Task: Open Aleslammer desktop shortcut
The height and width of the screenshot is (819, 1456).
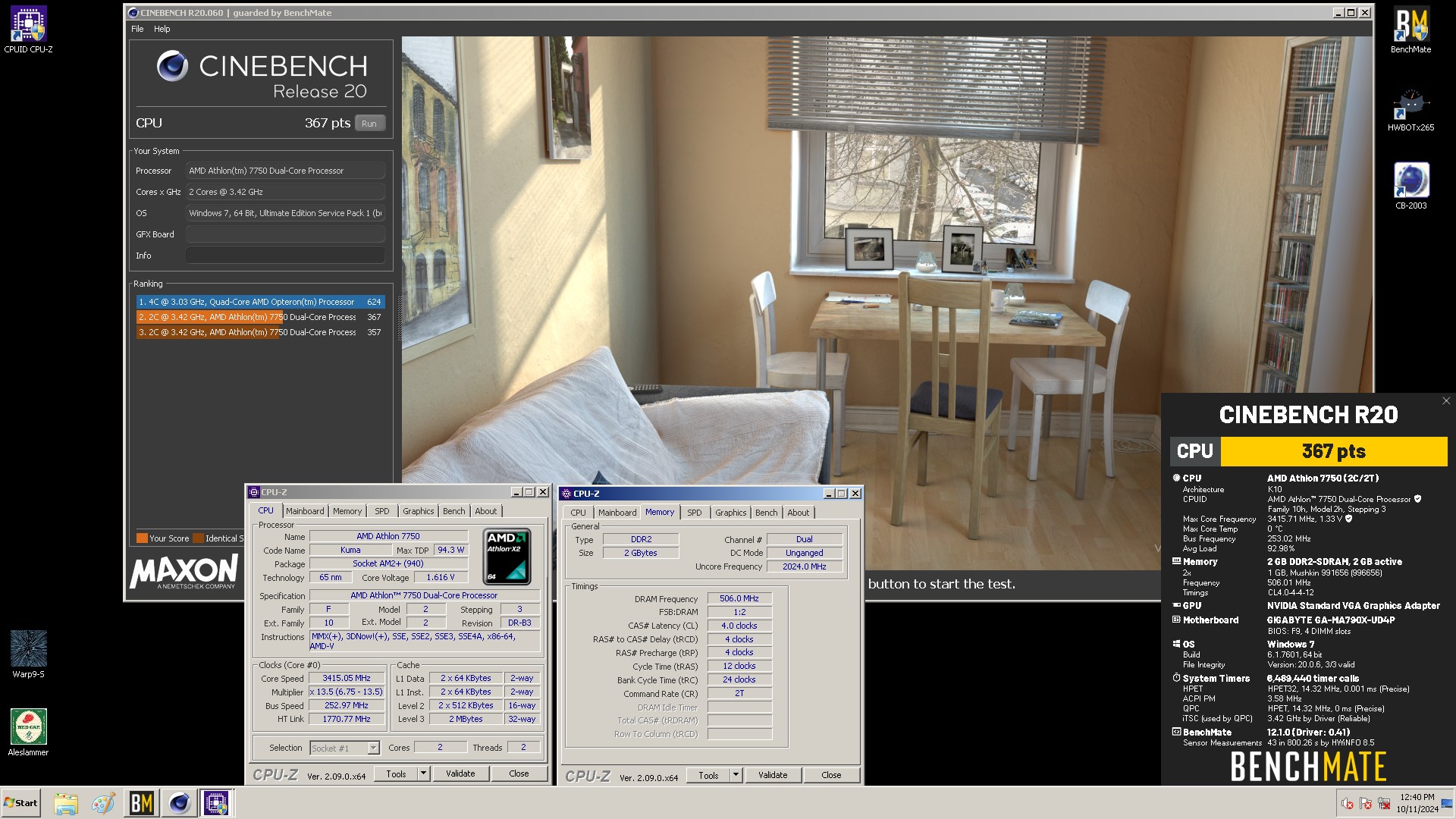Action: 28,733
